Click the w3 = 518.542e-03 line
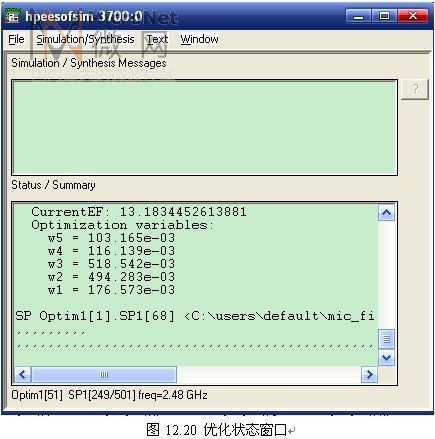 111,264
